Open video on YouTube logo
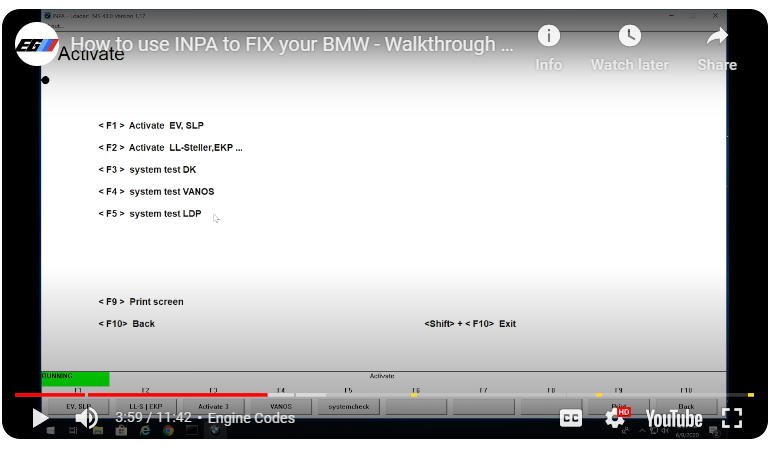779x454 pixels. [x=674, y=418]
